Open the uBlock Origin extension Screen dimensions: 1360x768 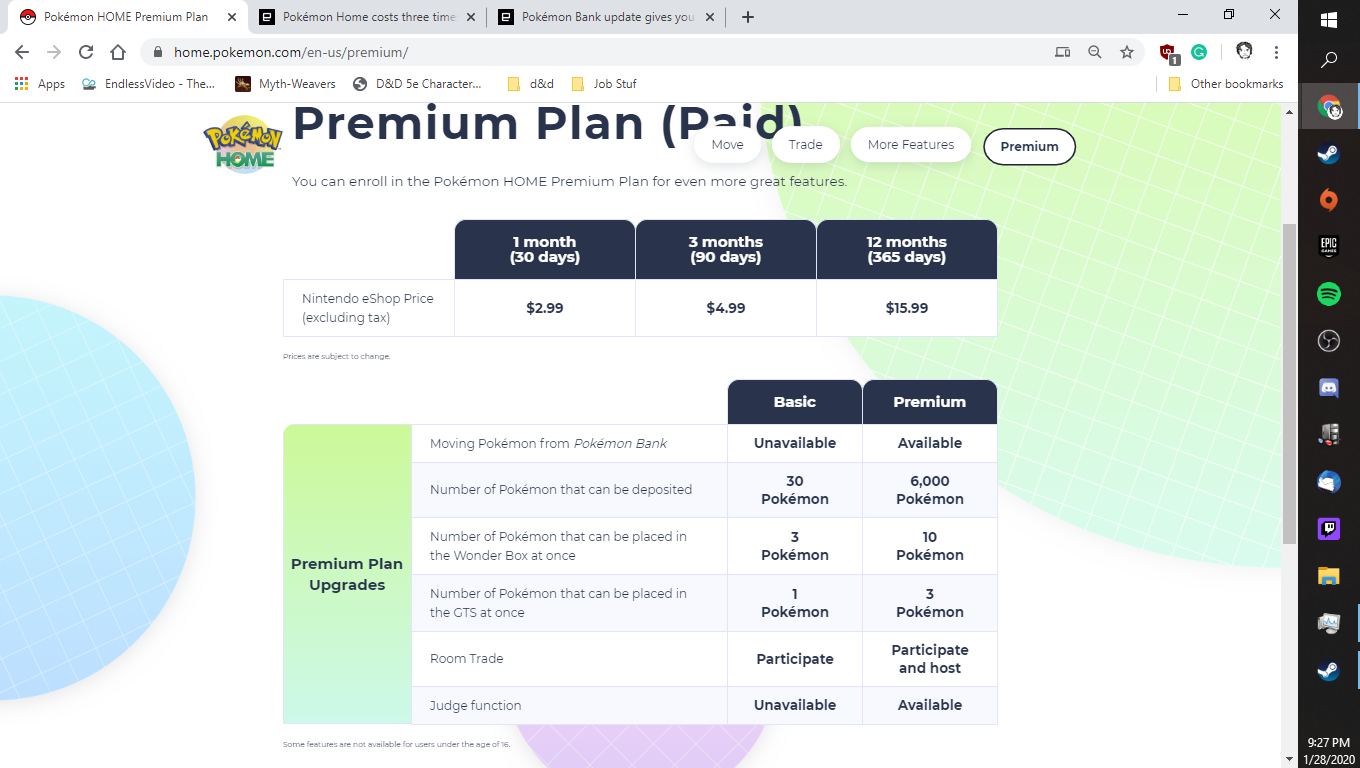(1168, 51)
